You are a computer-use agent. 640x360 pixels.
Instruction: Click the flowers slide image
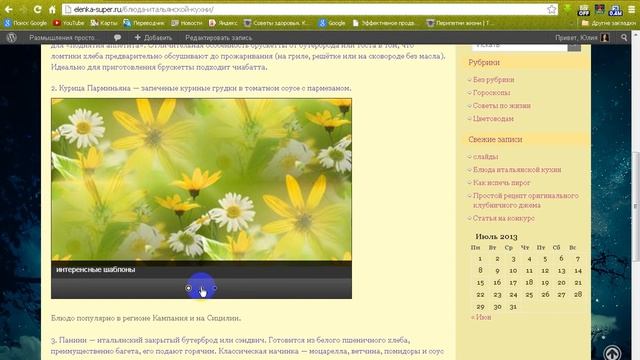click(201, 180)
